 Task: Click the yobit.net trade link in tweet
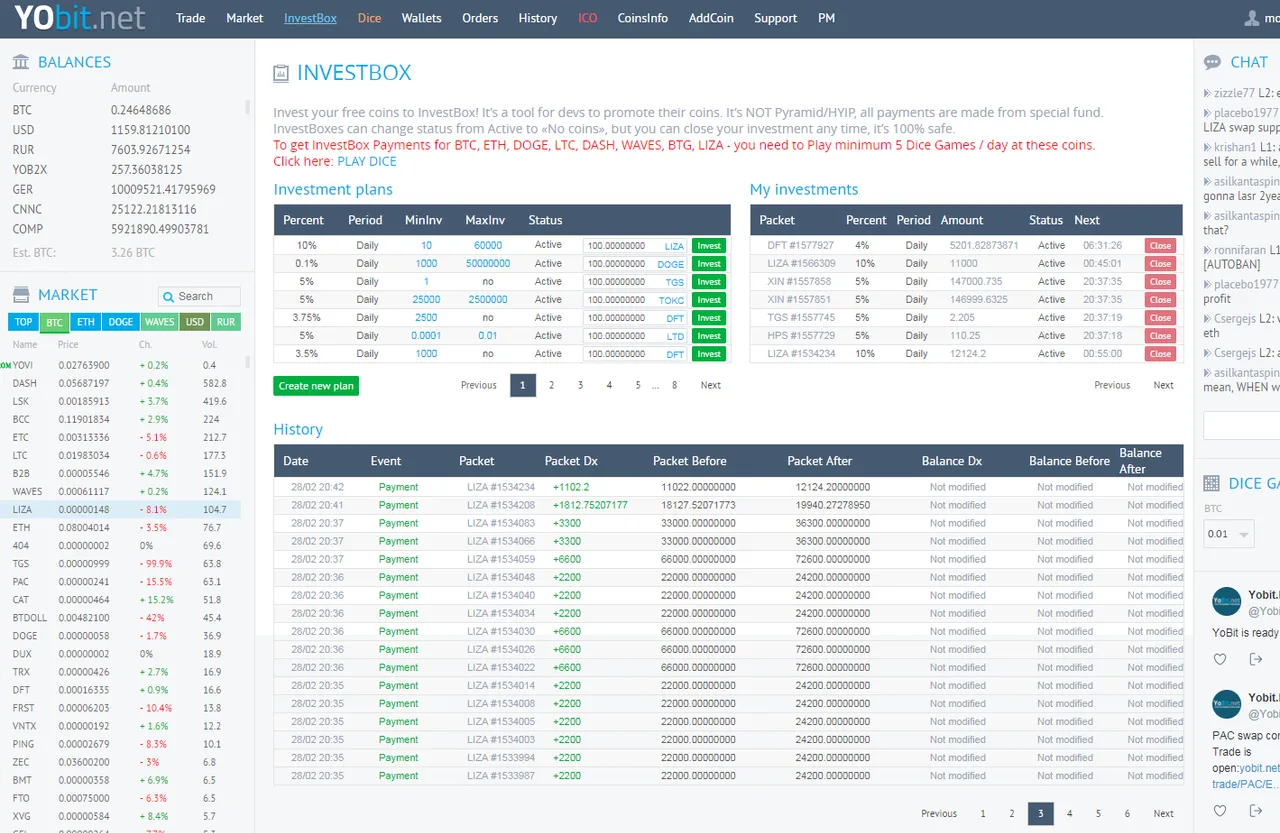click(1246, 776)
